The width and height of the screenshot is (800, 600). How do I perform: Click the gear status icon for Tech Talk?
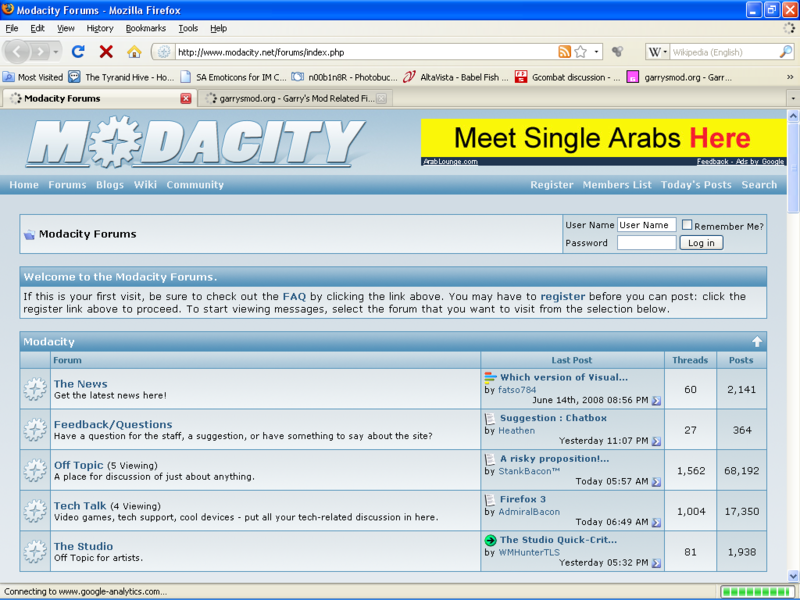pos(35,511)
